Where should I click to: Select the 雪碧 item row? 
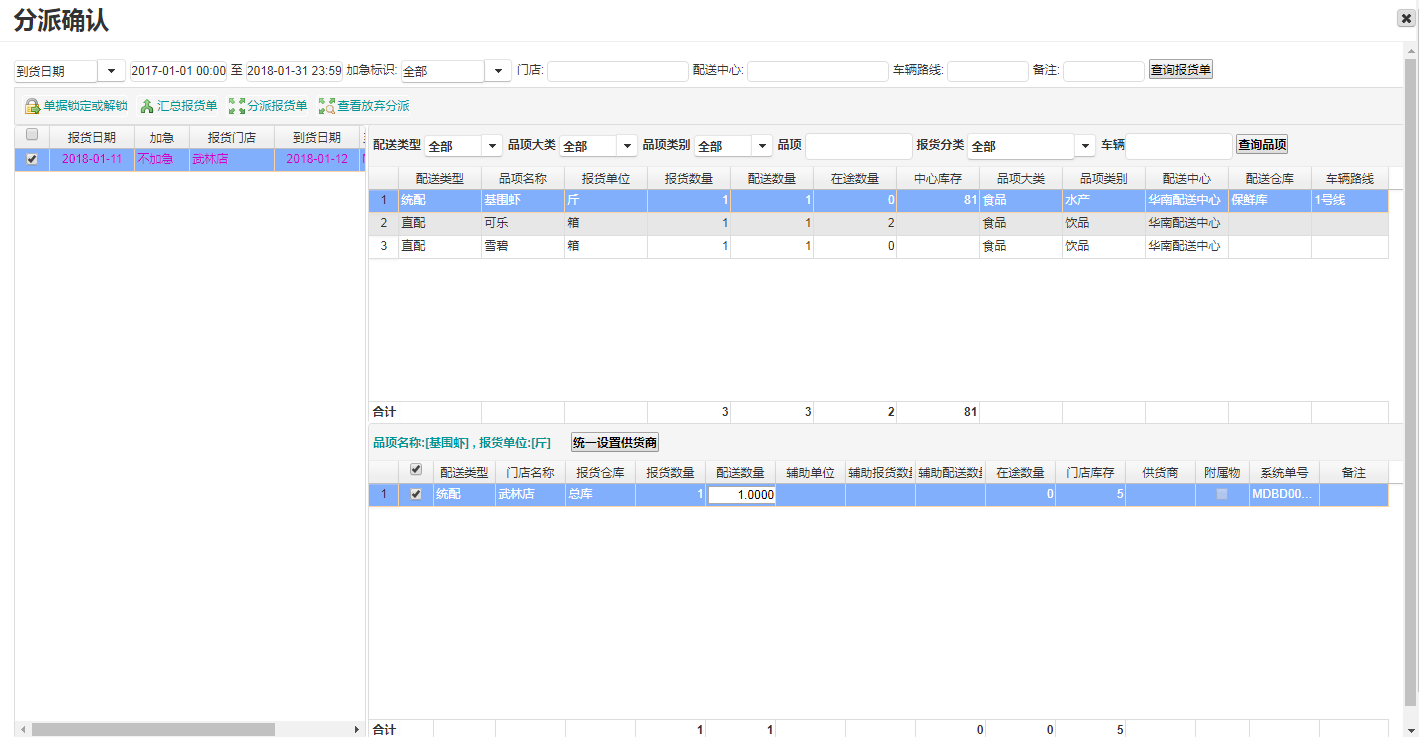878,246
